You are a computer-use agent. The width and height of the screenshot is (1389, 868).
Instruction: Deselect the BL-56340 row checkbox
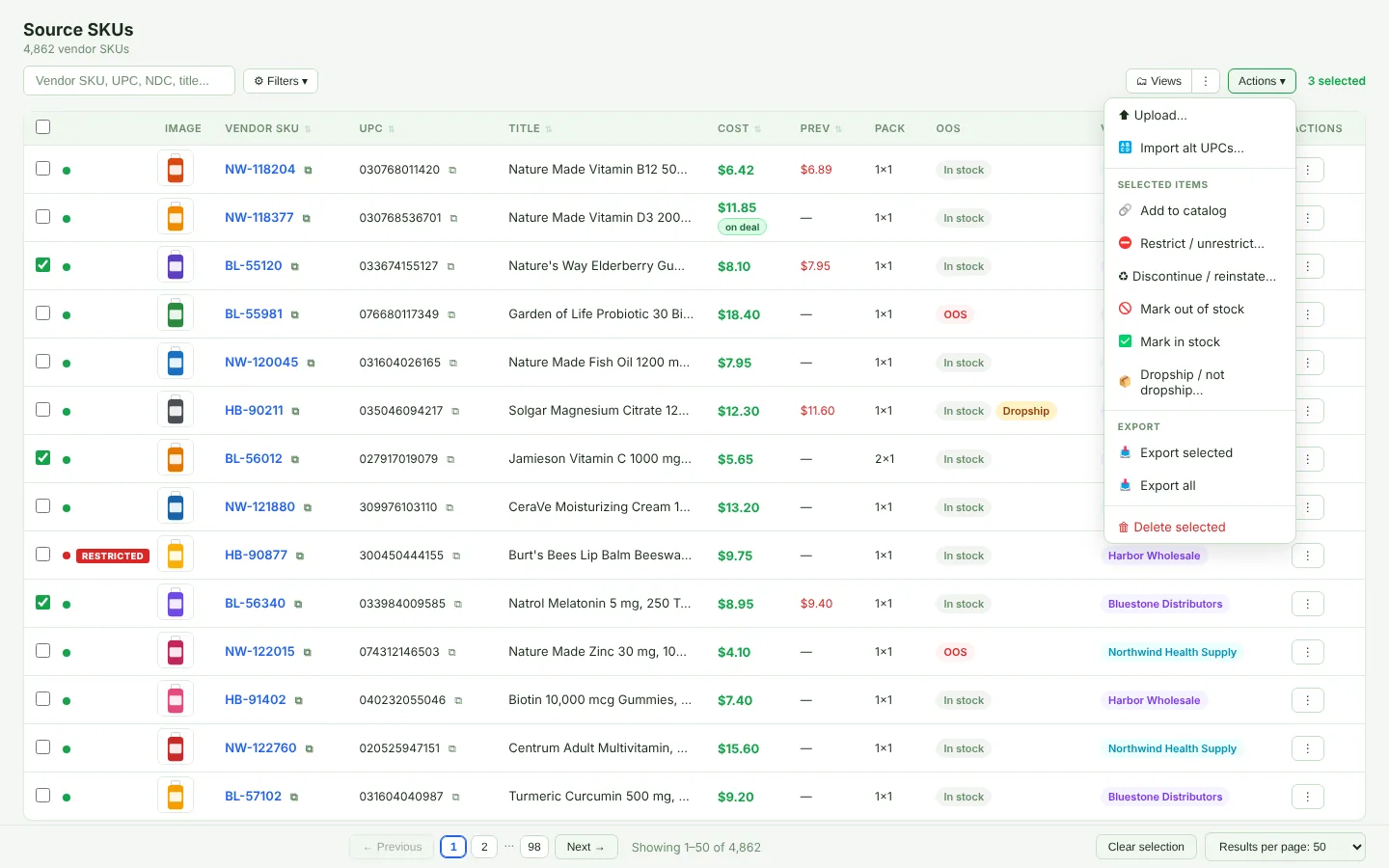click(42, 603)
